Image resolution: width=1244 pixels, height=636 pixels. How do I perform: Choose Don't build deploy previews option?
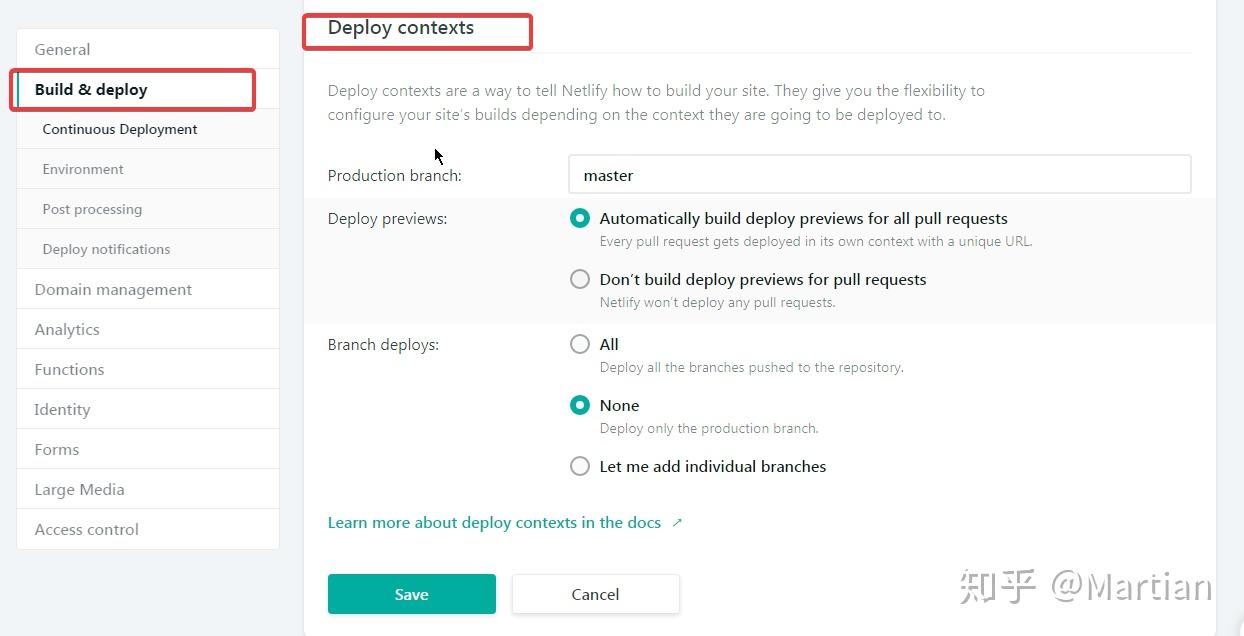tap(580, 279)
